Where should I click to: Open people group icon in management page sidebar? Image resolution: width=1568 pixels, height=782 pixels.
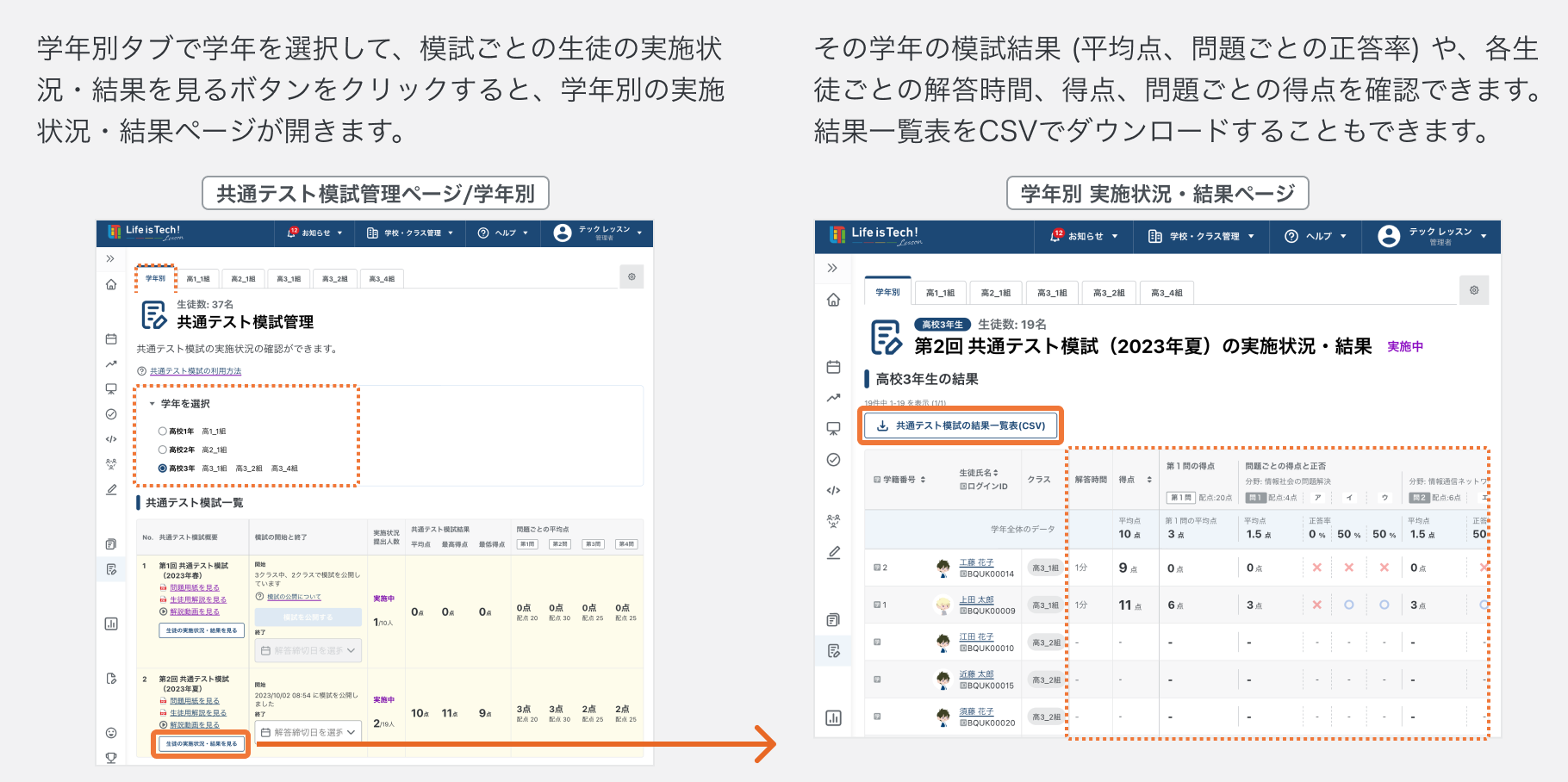(x=111, y=463)
